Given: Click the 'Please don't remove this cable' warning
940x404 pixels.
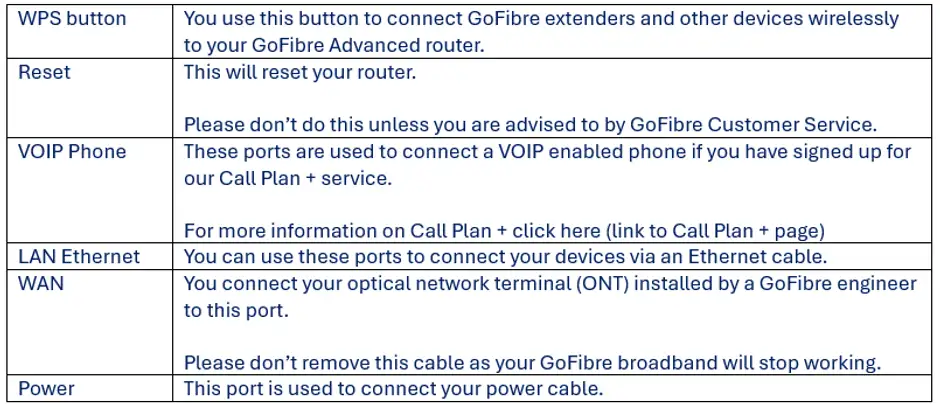Looking at the screenshot, I should (534, 363).
